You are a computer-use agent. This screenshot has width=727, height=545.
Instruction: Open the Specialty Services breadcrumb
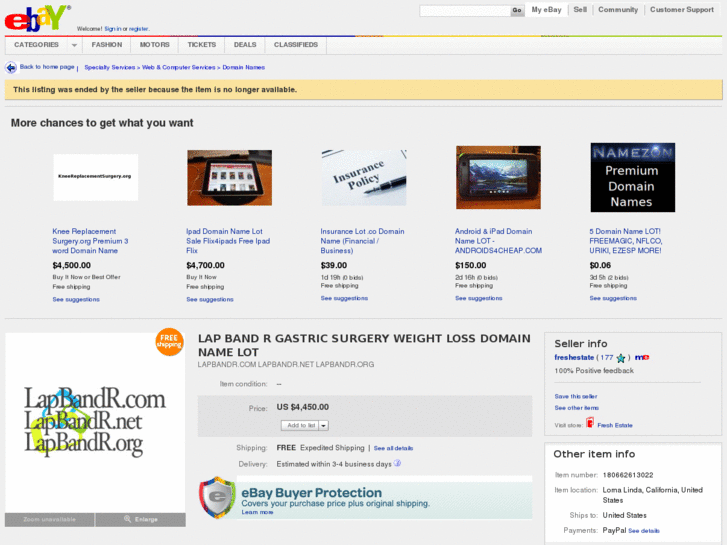tap(110, 68)
